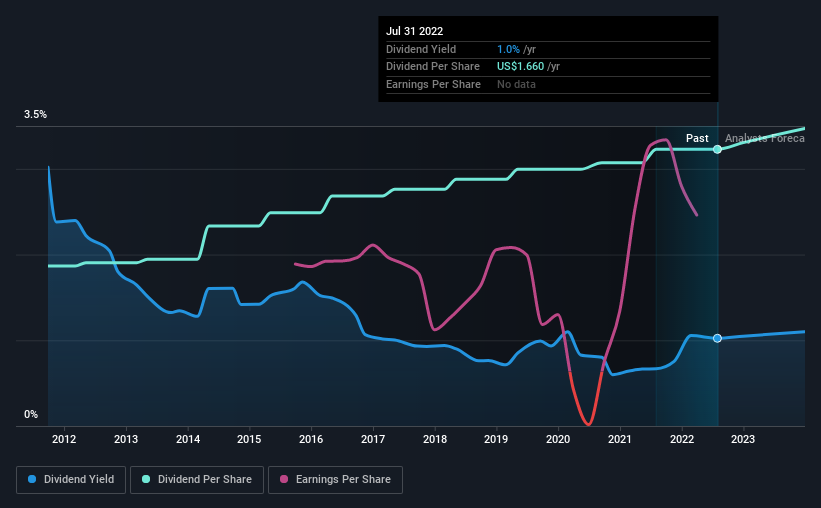Click the blue Dividend Yield legend dot
Image resolution: width=821 pixels, height=508 pixels.
pyautogui.click(x=32, y=479)
